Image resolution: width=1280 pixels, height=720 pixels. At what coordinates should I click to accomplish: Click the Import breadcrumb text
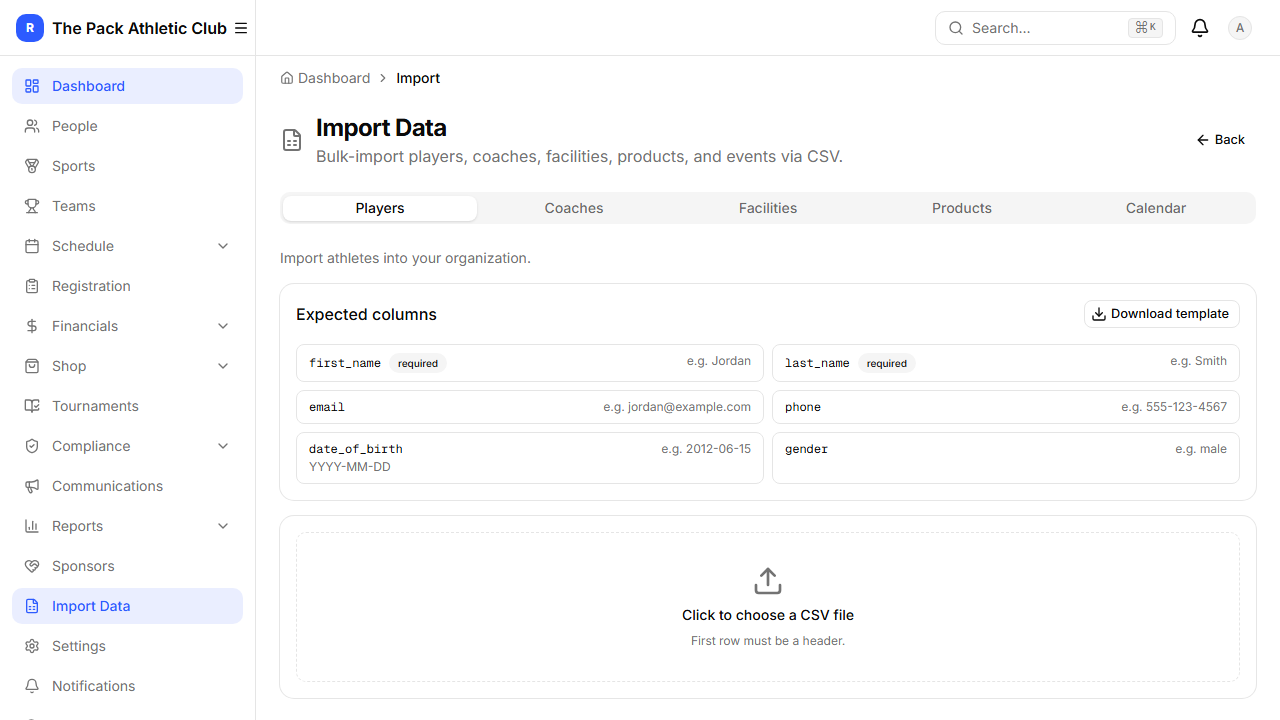click(x=418, y=78)
